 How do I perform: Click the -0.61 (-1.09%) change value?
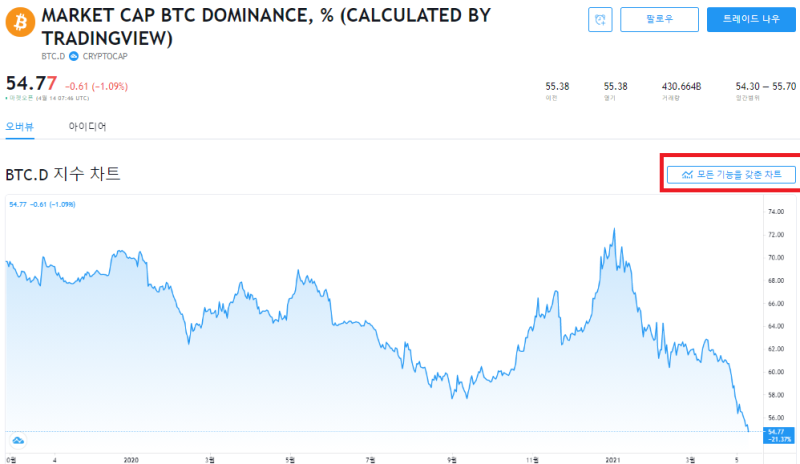[96, 86]
